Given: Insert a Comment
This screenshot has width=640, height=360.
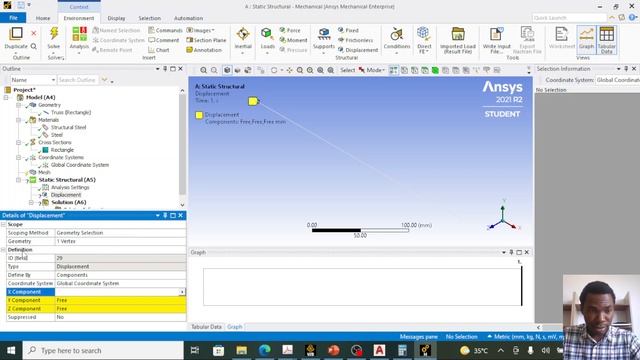Looking at the screenshot, I should coord(164,40).
